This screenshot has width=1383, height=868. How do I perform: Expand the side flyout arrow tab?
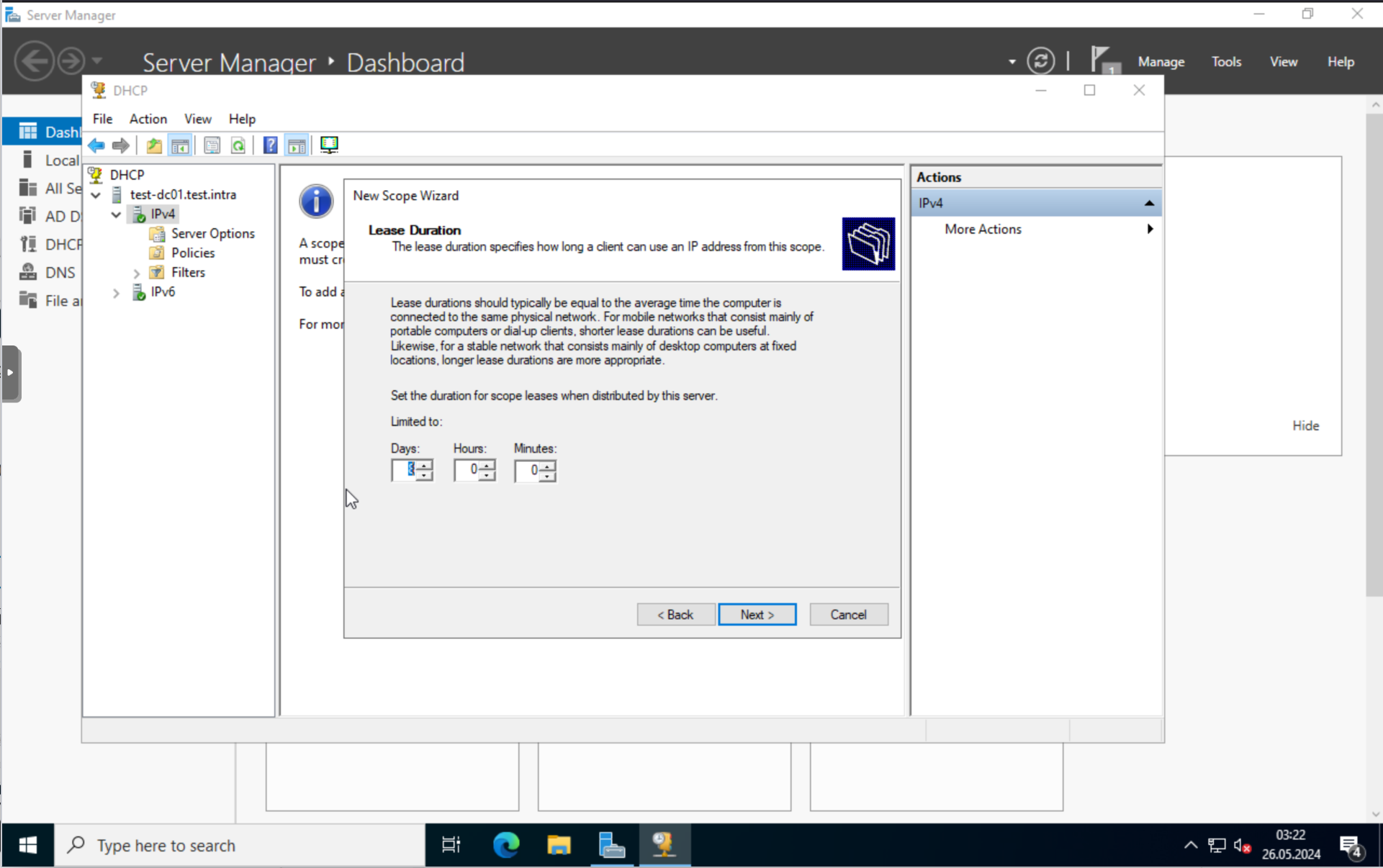tap(11, 373)
